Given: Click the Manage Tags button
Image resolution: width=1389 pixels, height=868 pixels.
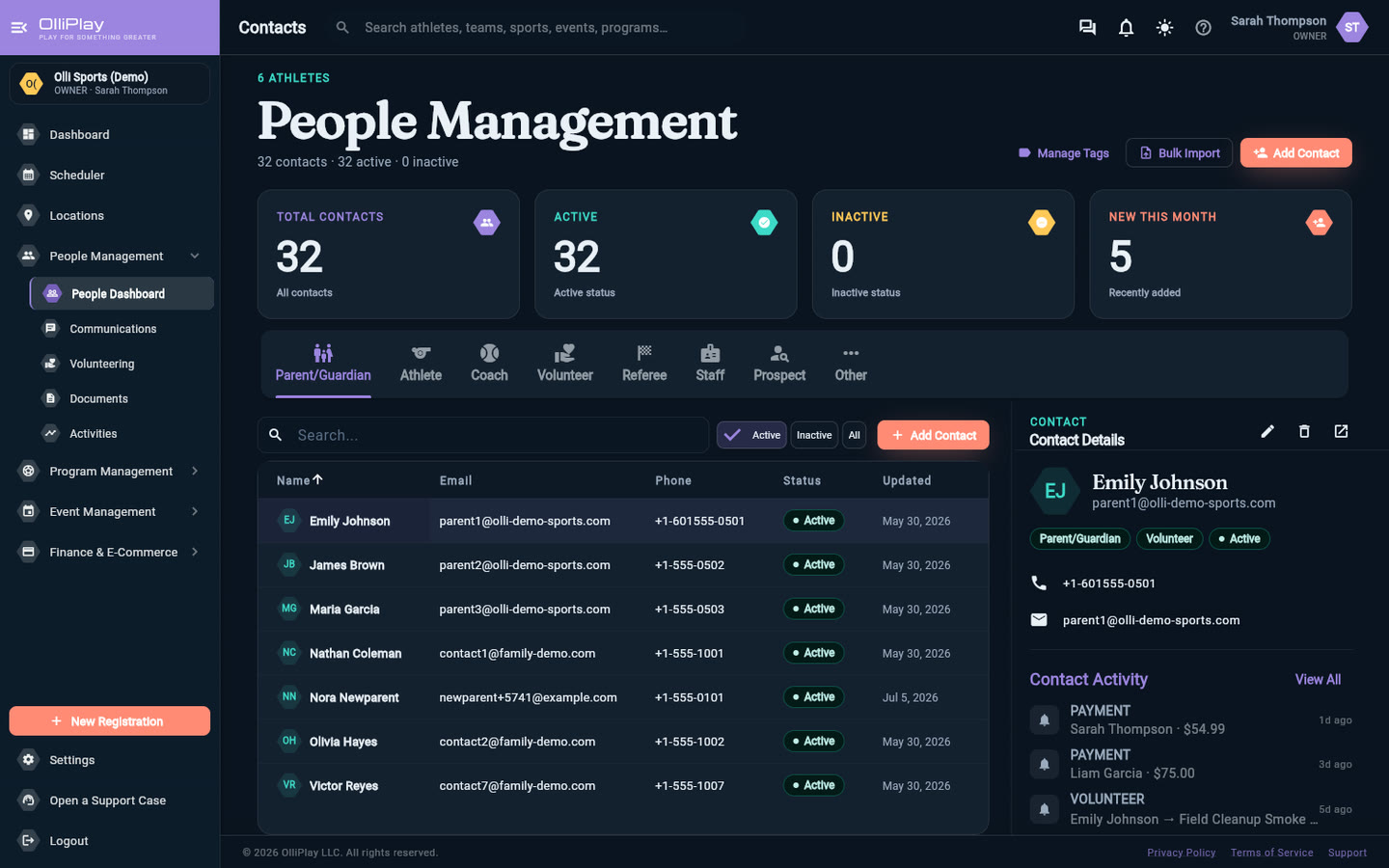Looking at the screenshot, I should pos(1064,152).
